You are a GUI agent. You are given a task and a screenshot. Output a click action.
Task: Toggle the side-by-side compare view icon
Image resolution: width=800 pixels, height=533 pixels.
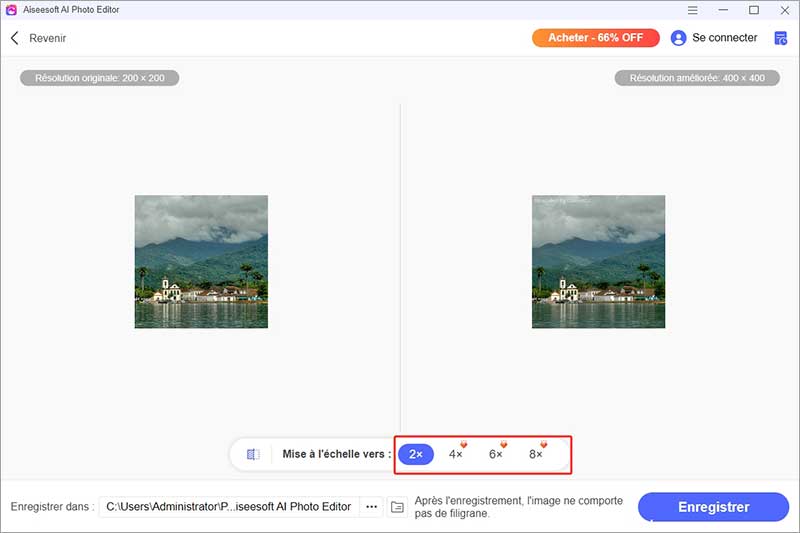click(253, 454)
